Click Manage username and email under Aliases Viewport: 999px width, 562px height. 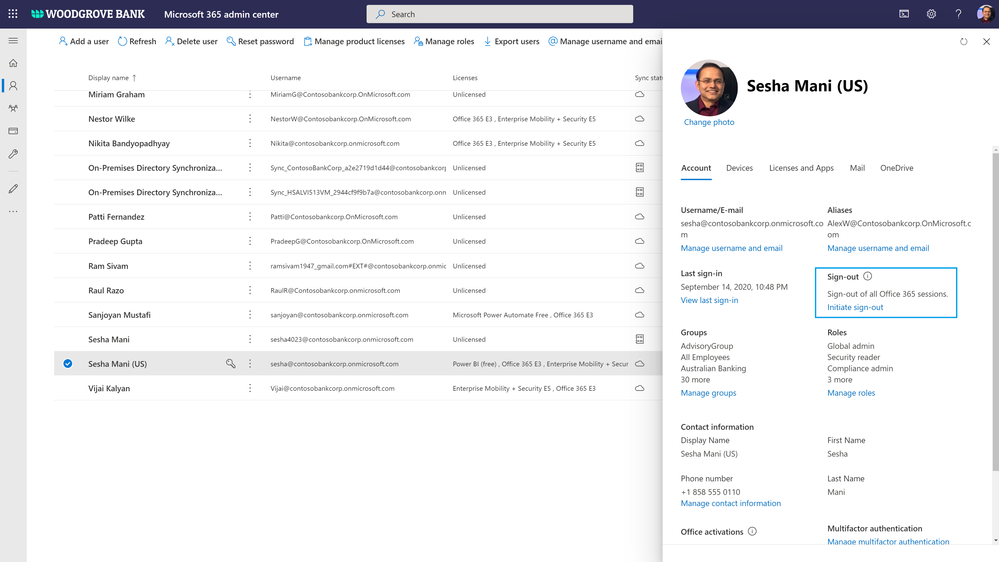tap(878, 248)
